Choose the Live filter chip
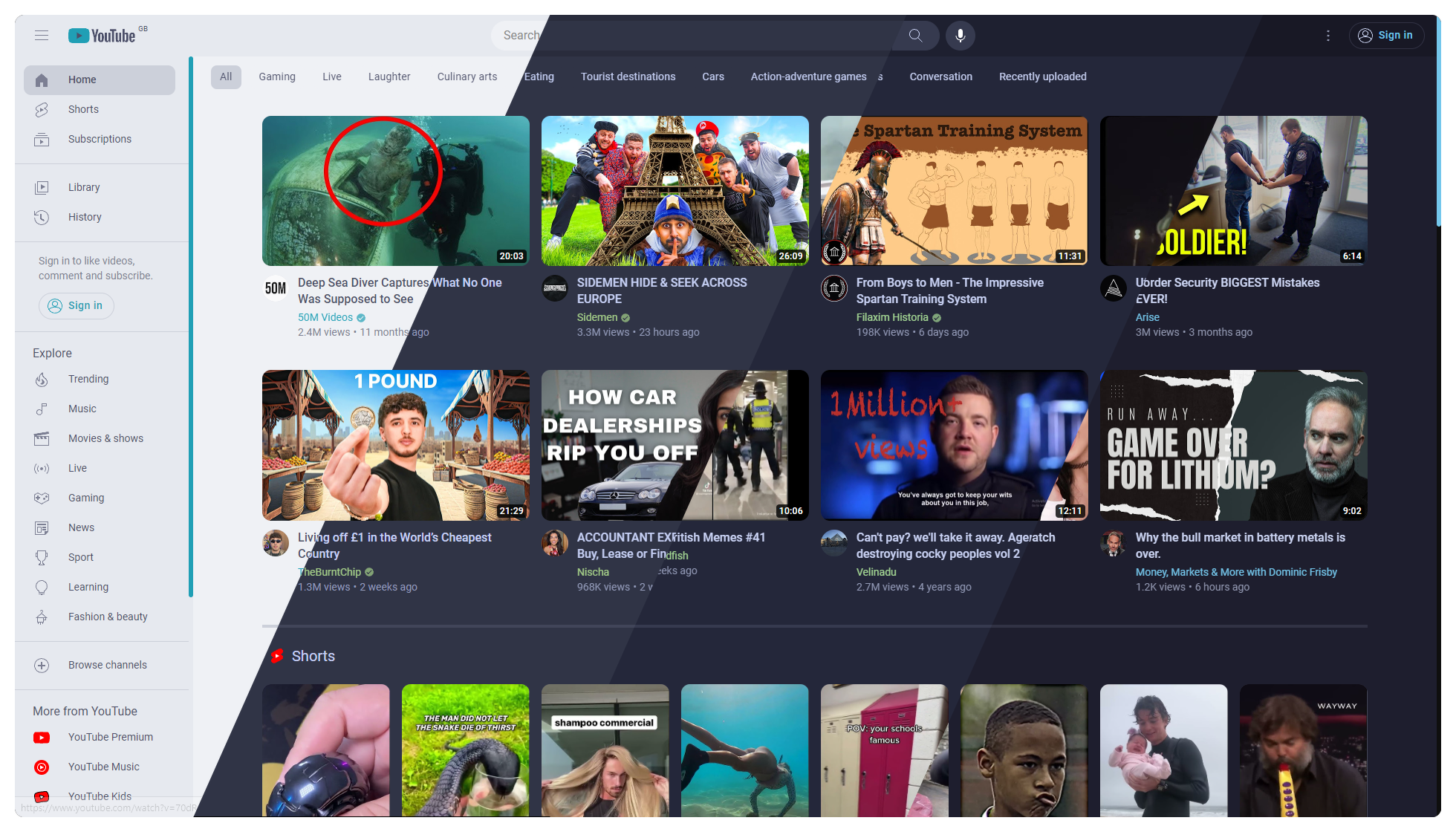 click(x=332, y=77)
